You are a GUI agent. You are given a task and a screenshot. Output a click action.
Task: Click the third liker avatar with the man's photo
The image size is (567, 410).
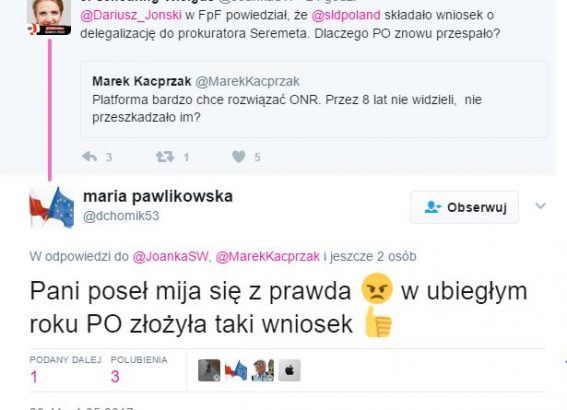[263, 370]
